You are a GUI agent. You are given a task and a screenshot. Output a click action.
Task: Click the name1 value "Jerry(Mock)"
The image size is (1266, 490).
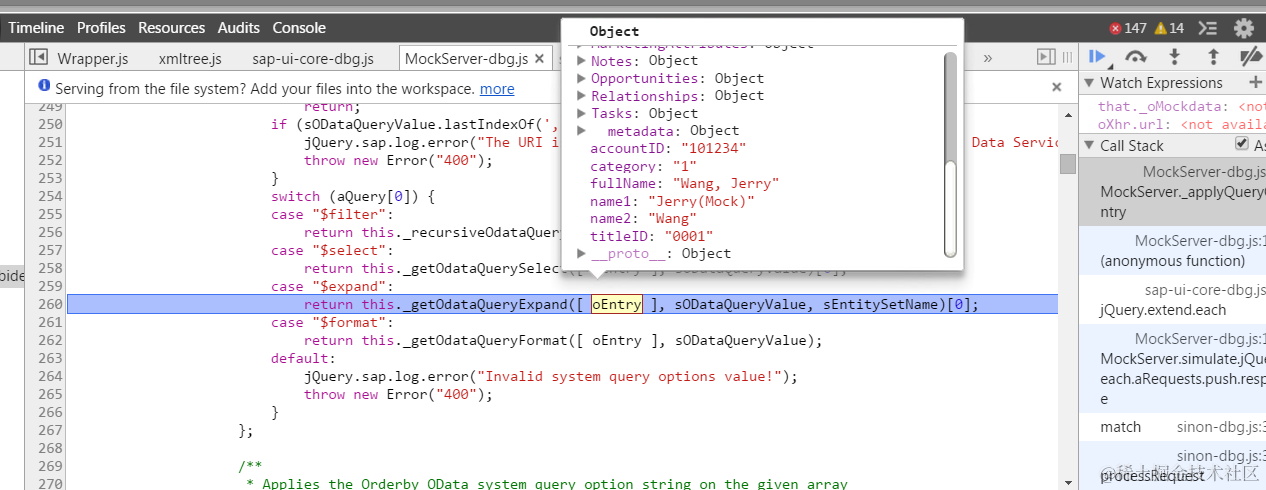click(701, 201)
